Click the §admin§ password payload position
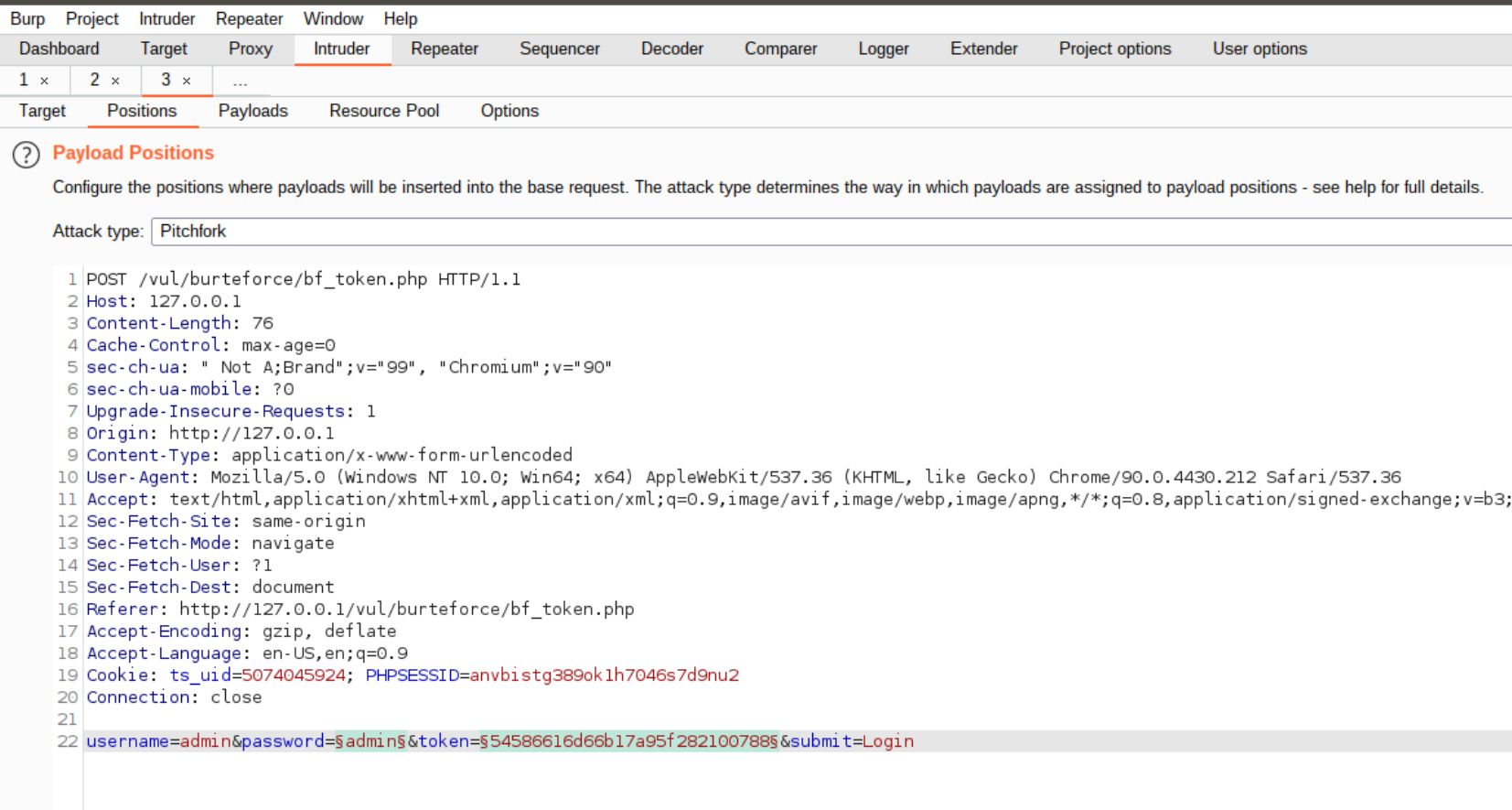Screen dimensions: 1512x810 pos(370,740)
